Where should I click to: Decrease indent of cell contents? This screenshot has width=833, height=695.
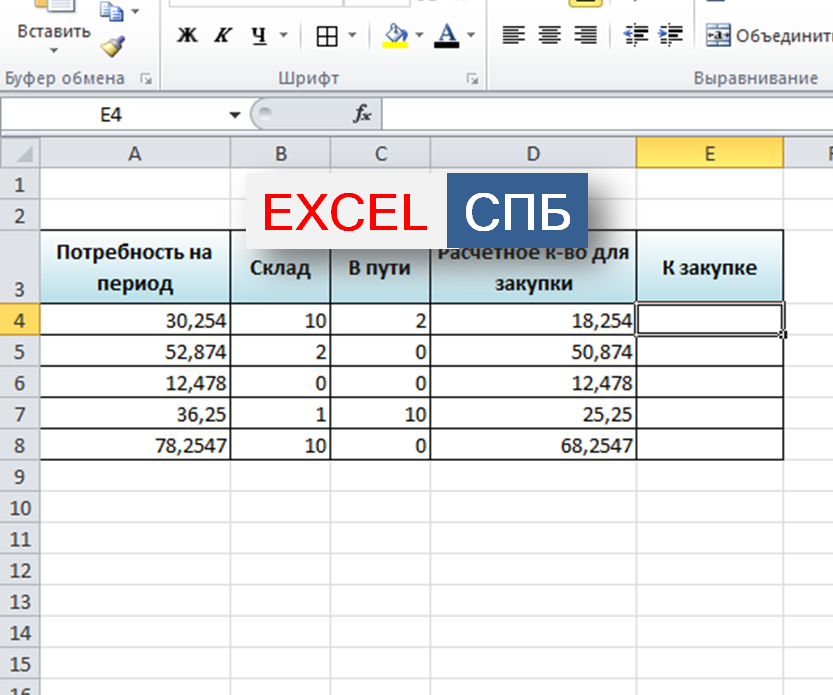pos(635,36)
